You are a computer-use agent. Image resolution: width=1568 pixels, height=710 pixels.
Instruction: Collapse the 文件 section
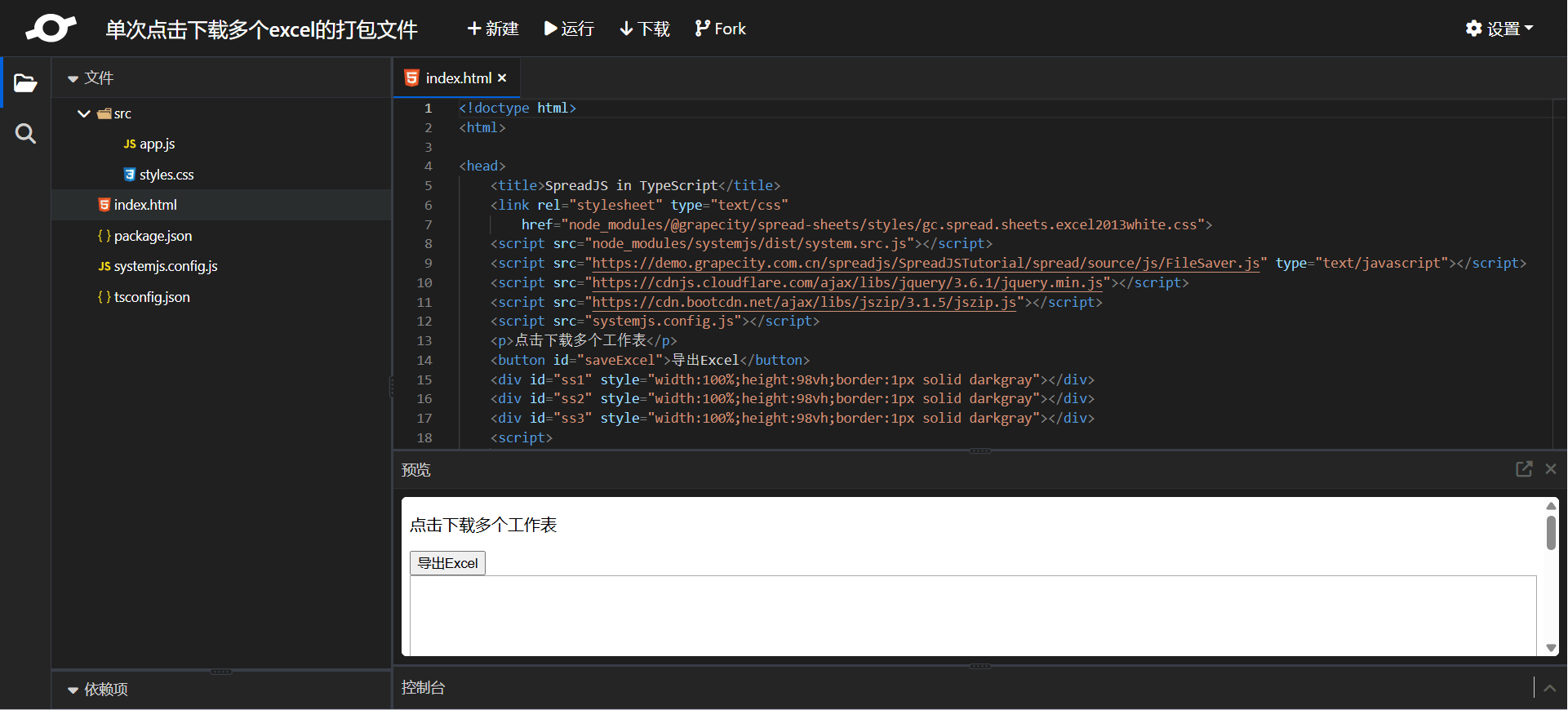click(73, 78)
